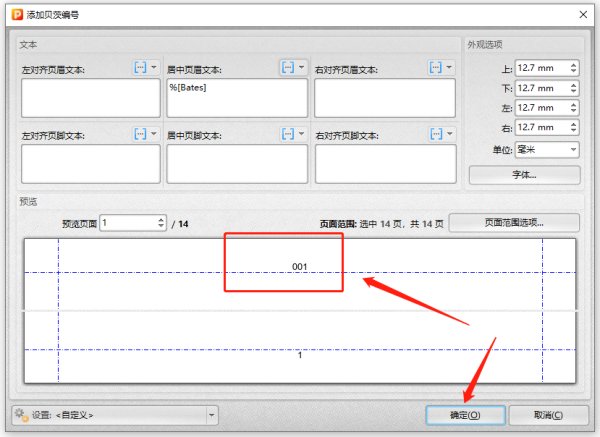
Task: Click macro insert icon for left header text
Action: coord(140,68)
